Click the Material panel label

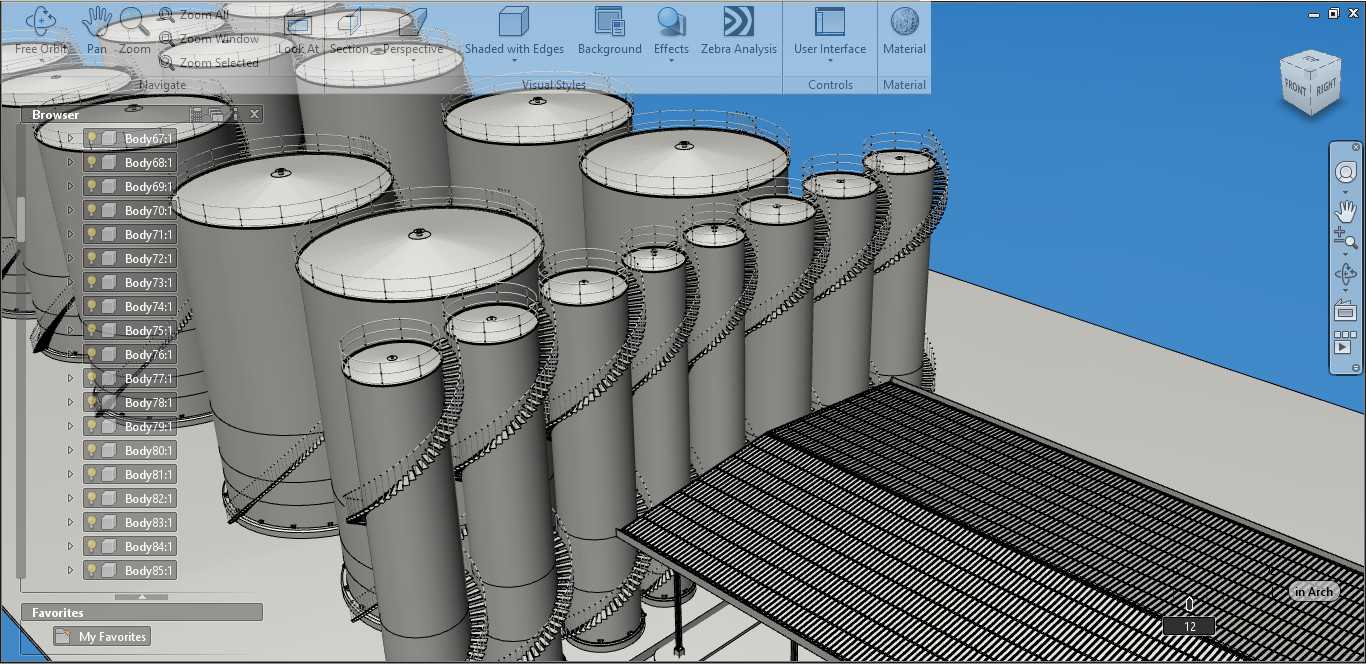tap(904, 85)
